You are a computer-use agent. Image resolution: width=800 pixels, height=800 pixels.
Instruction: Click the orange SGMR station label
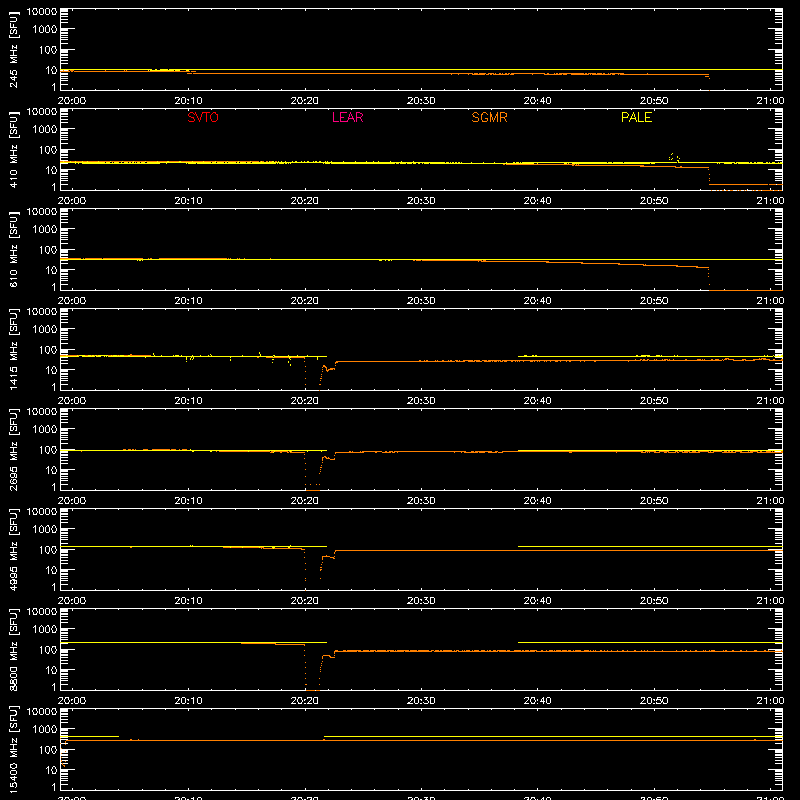click(489, 117)
